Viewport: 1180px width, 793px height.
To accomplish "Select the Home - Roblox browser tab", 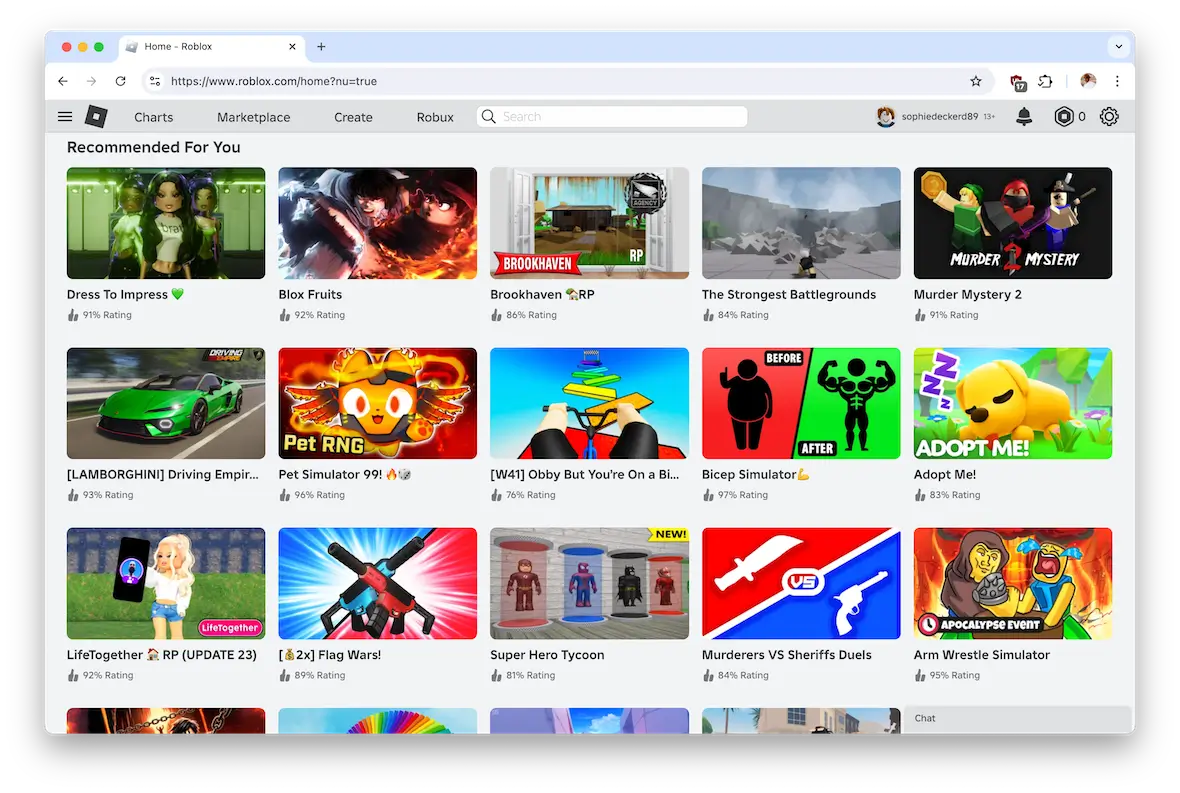I will tap(211, 47).
